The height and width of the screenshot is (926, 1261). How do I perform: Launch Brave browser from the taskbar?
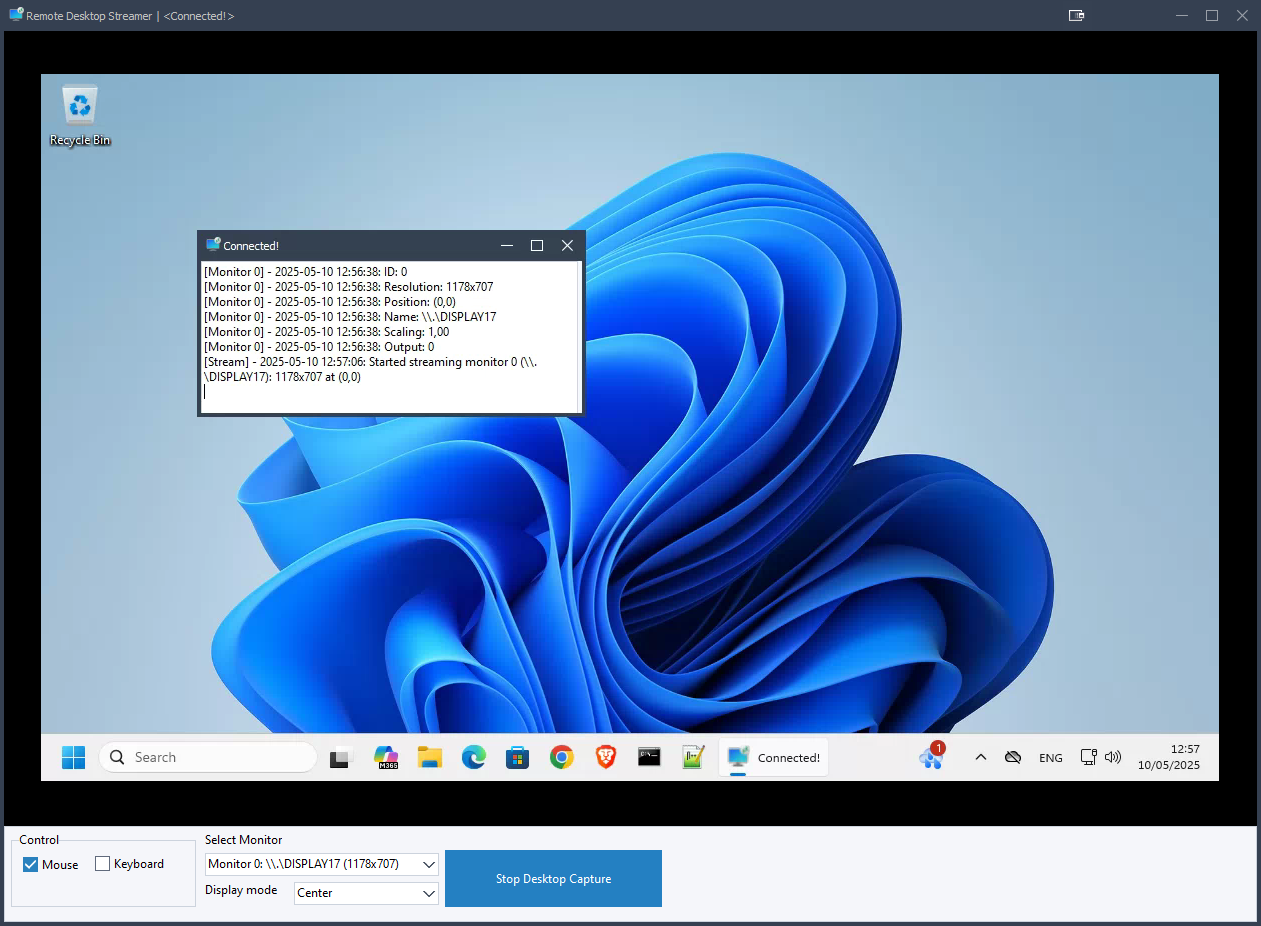606,758
